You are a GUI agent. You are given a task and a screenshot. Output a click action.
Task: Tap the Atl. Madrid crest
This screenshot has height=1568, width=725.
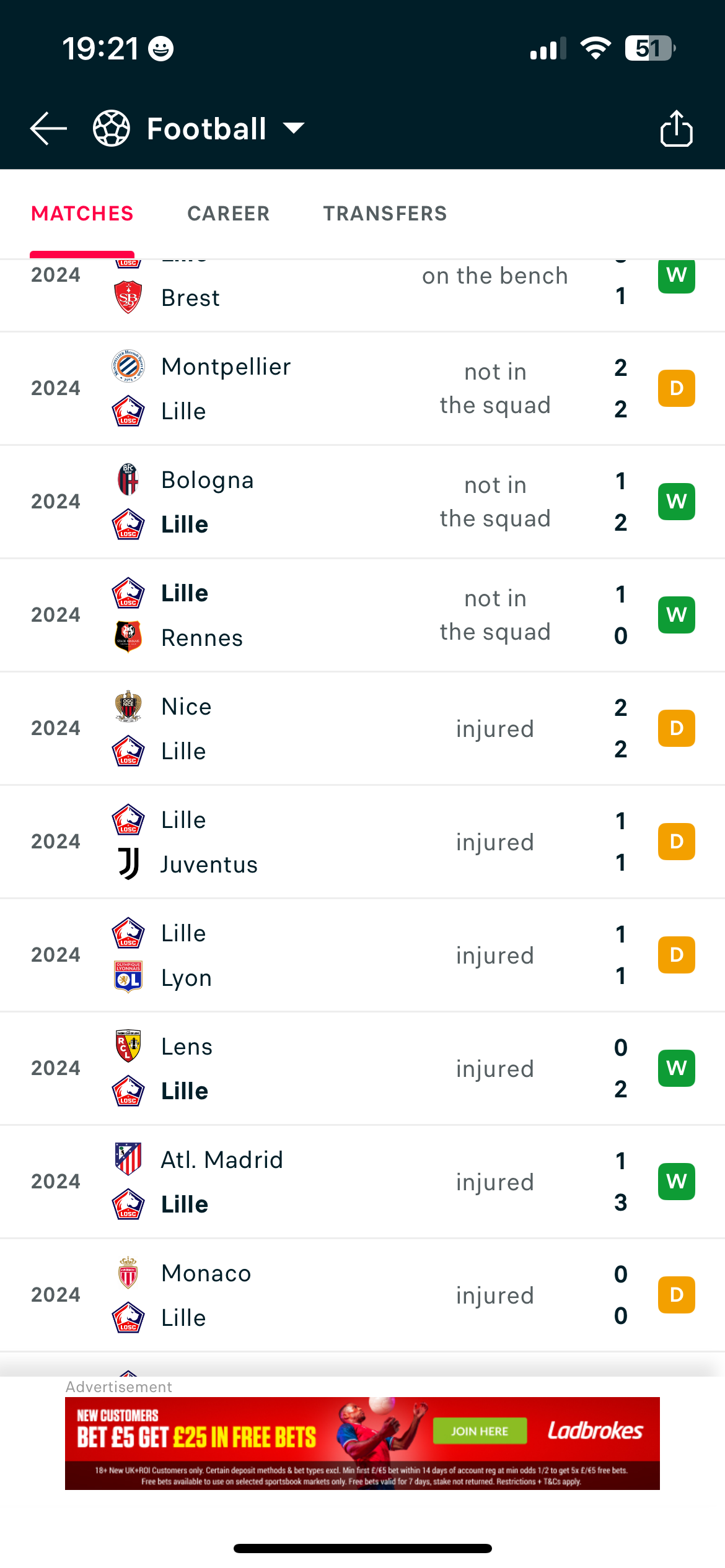128,1159
